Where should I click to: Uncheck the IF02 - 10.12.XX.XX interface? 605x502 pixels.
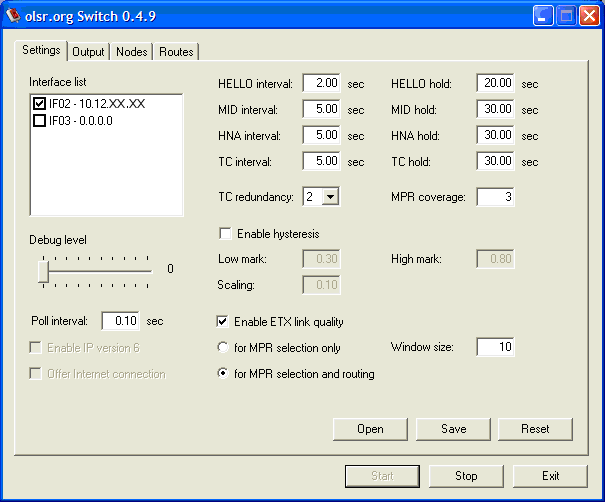(x=40, y=104)
